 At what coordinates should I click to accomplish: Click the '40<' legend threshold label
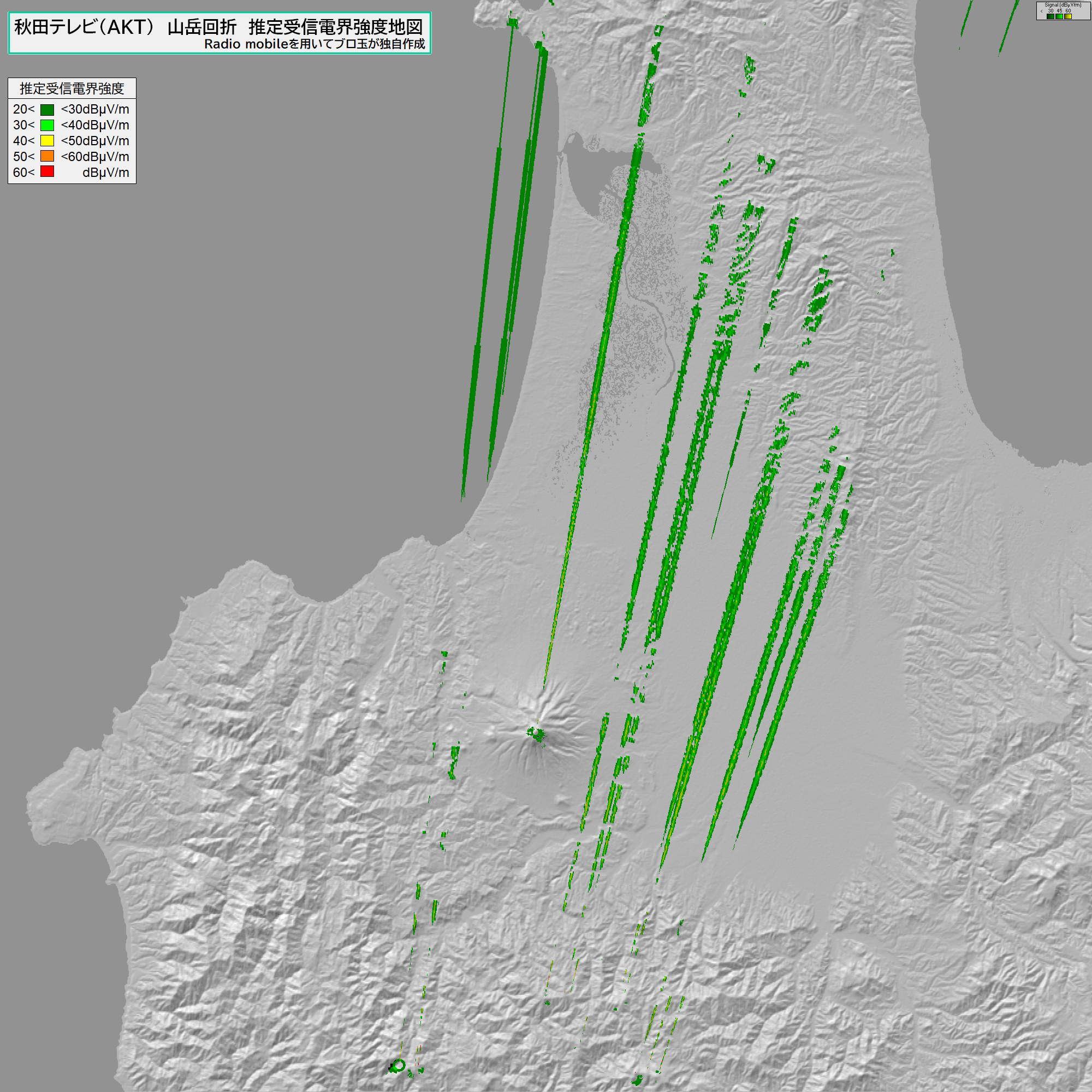tap(23, 141)
